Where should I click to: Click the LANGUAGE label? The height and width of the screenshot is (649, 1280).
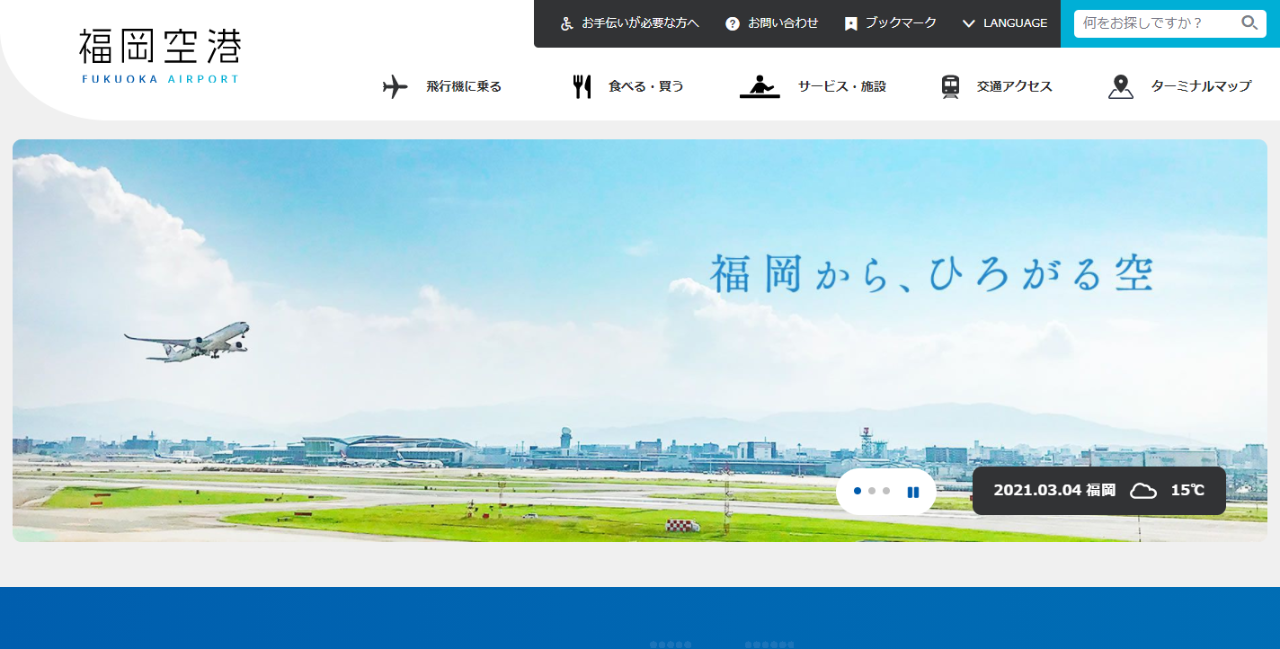(x=1015, y=23)
